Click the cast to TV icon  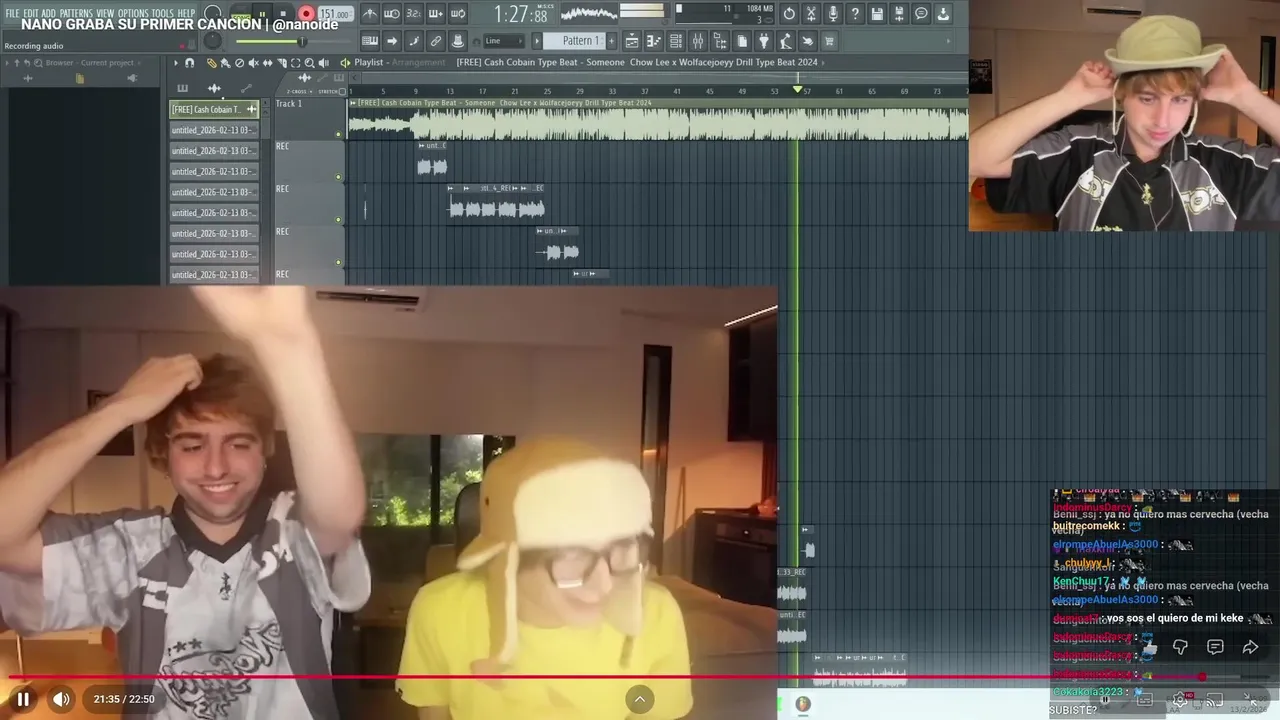1215,700
